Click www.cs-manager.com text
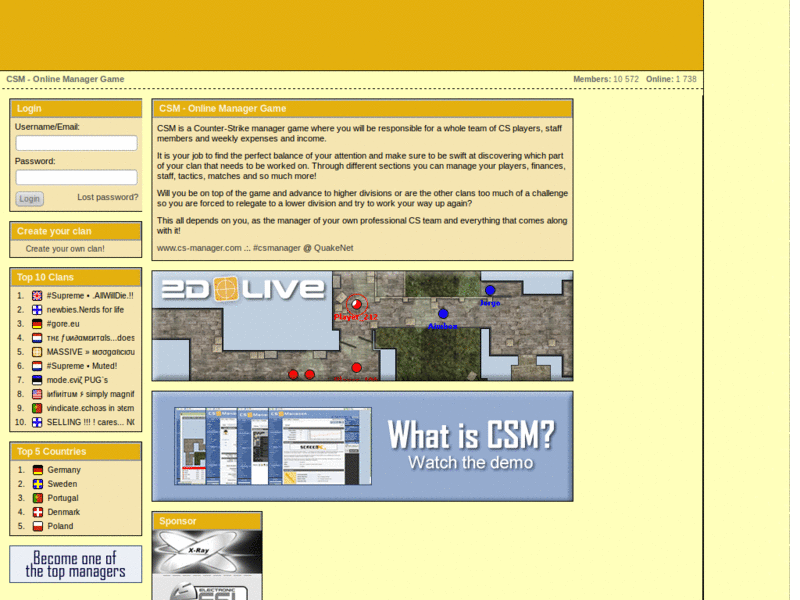 coord(199,248)
